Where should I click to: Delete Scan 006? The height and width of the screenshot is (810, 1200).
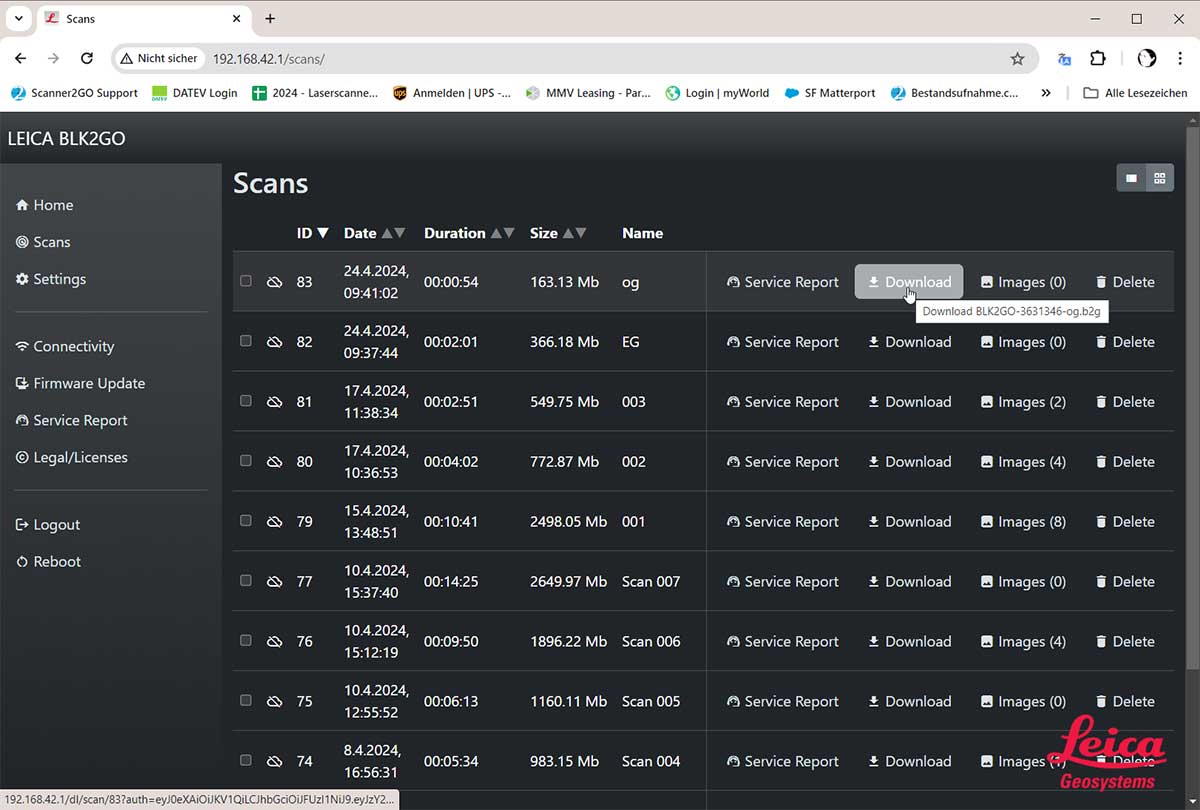click(1125, 642)
